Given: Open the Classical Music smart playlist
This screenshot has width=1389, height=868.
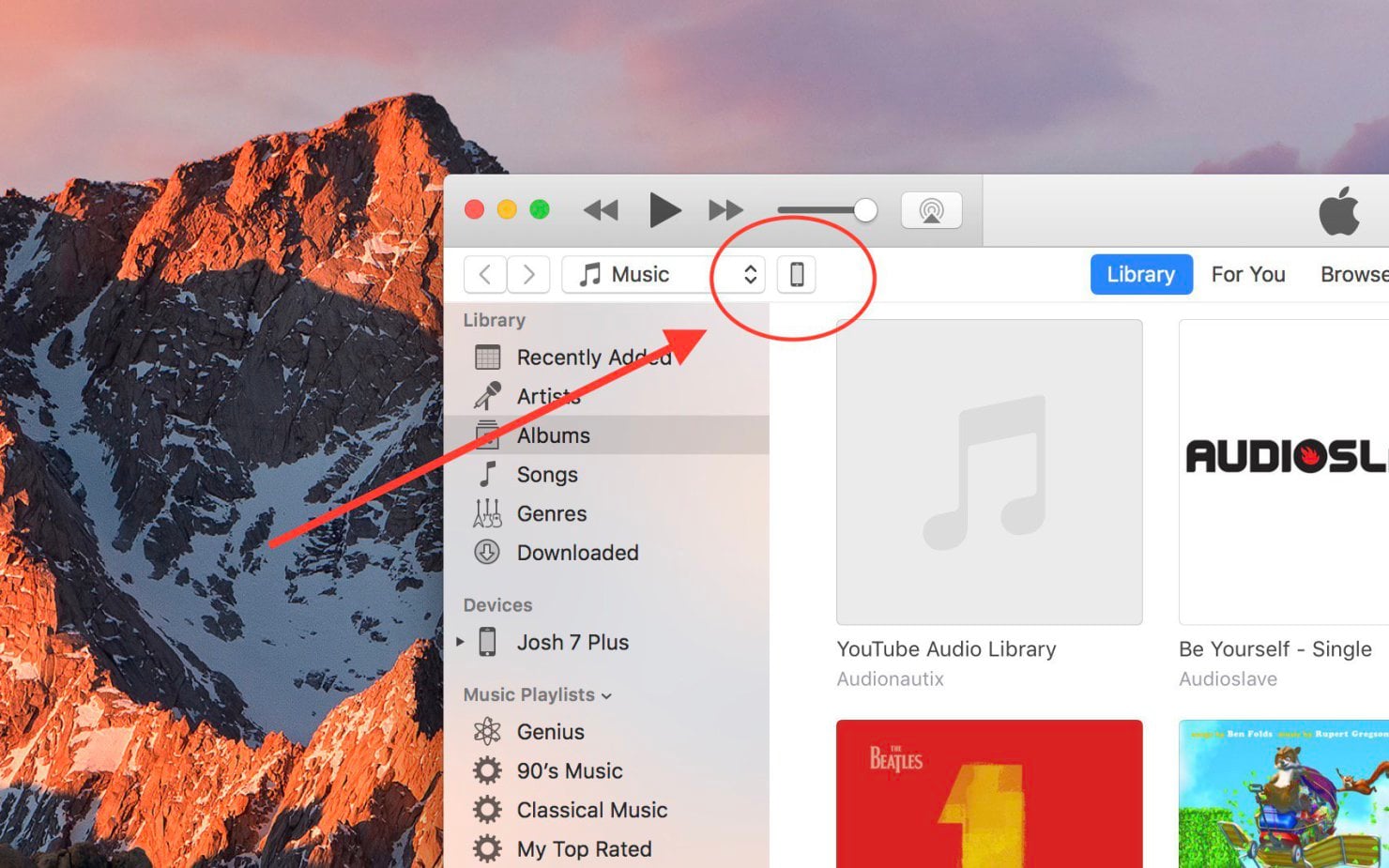Looking at the screenshot, I should (591, 810).
